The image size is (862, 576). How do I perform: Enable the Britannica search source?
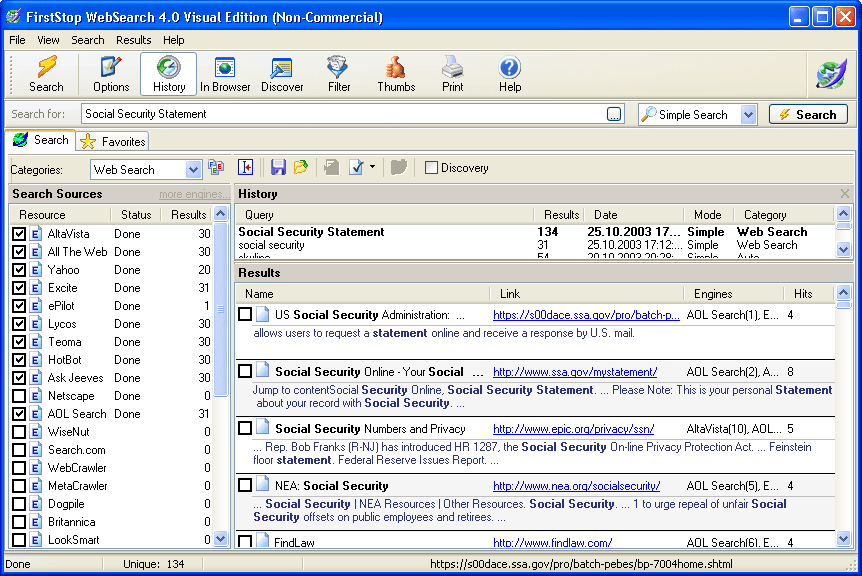[19, 522]
